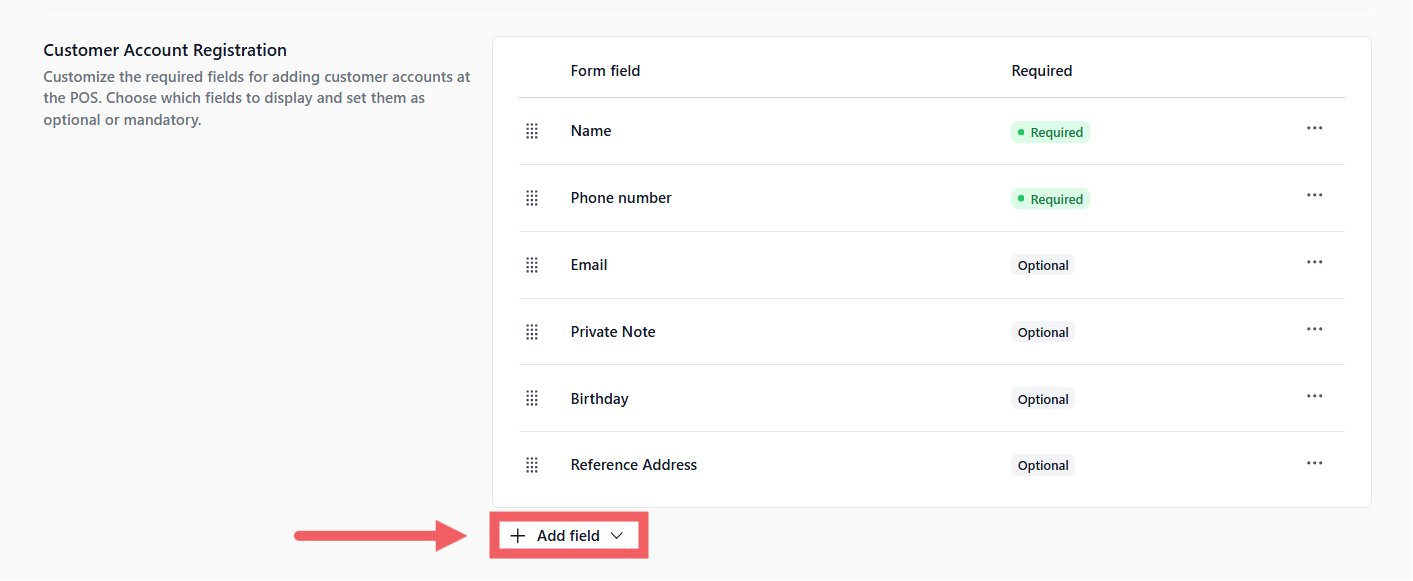Click the drag handle for Name
Image resolution: width=1413 pixels, height=581 pixels.
532,131
